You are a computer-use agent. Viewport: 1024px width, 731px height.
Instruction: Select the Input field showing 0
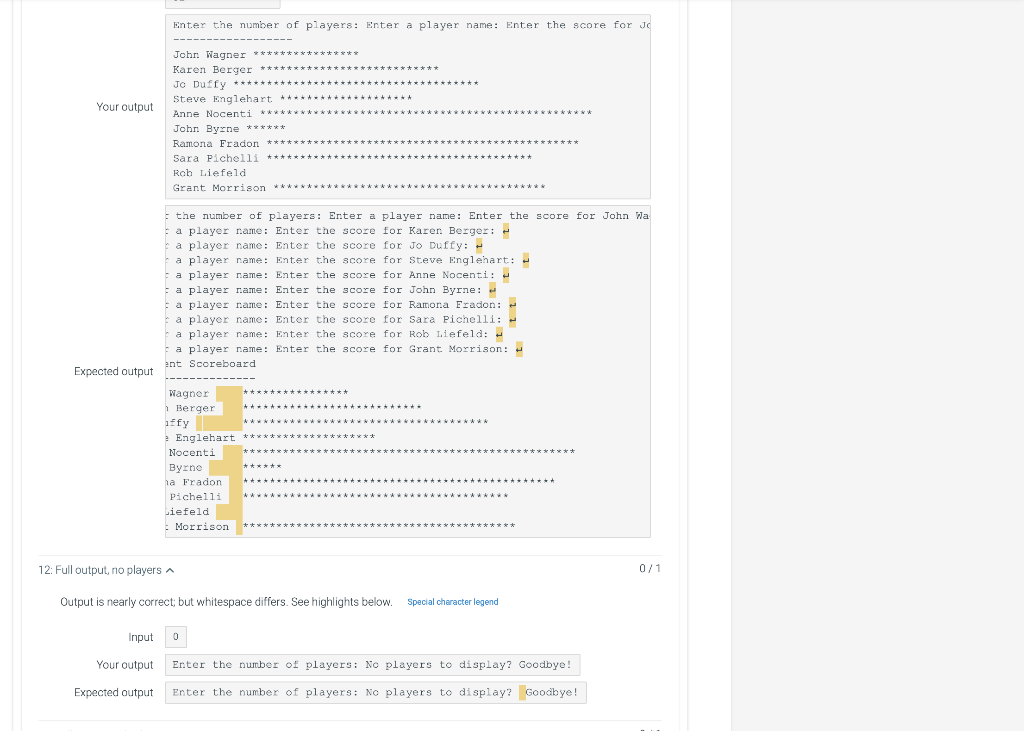tap(175, 636)
